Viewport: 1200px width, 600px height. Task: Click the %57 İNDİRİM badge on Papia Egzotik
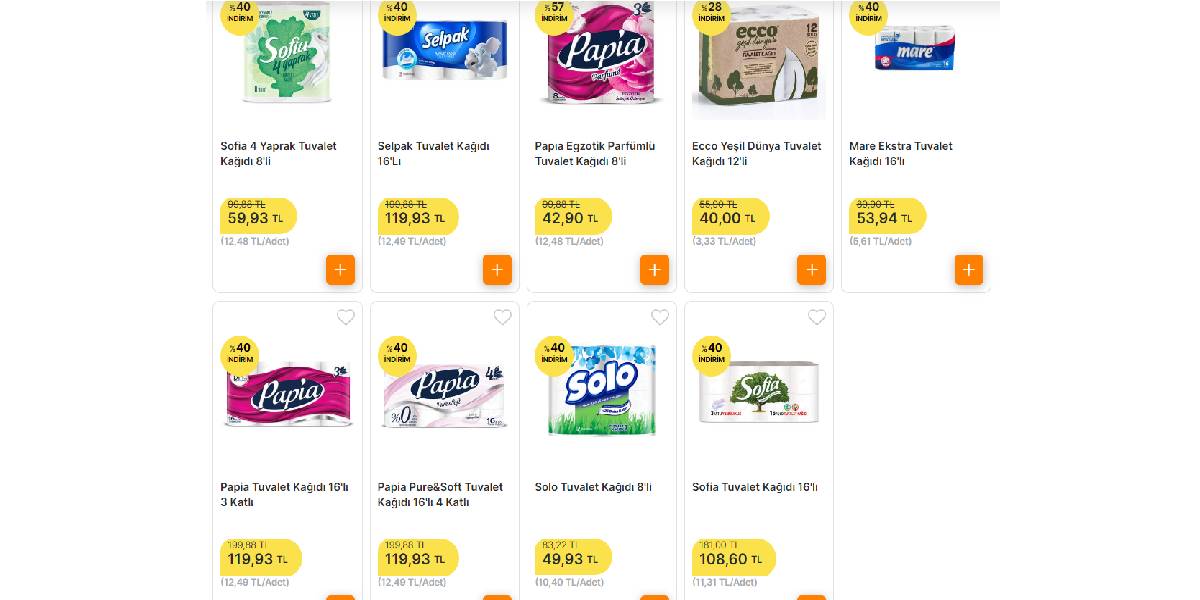554,17
